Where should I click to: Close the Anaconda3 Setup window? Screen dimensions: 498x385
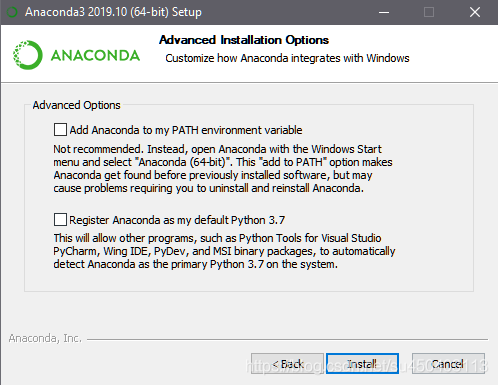click(475, 12)
